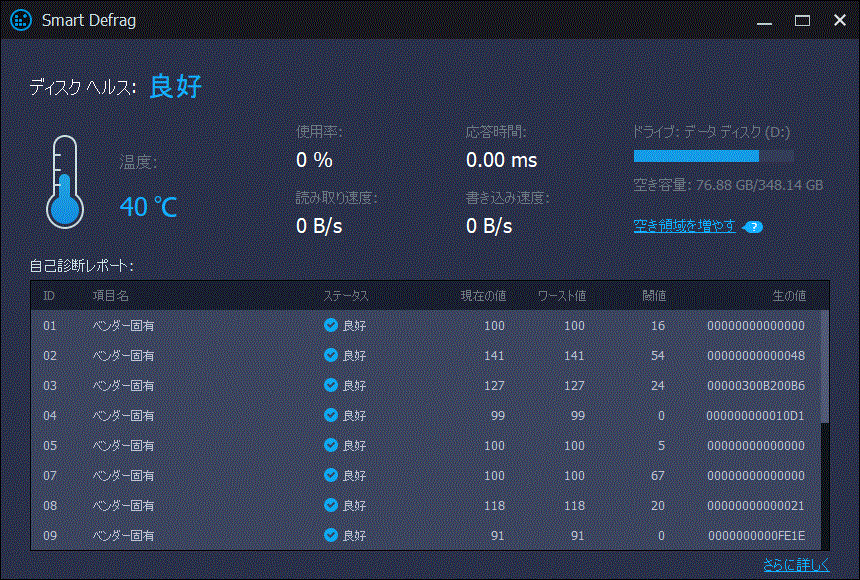Screen dimensions: 860x580
Task: Click the status checkmark icon in row 08
Action: click(x=331, y=505)
